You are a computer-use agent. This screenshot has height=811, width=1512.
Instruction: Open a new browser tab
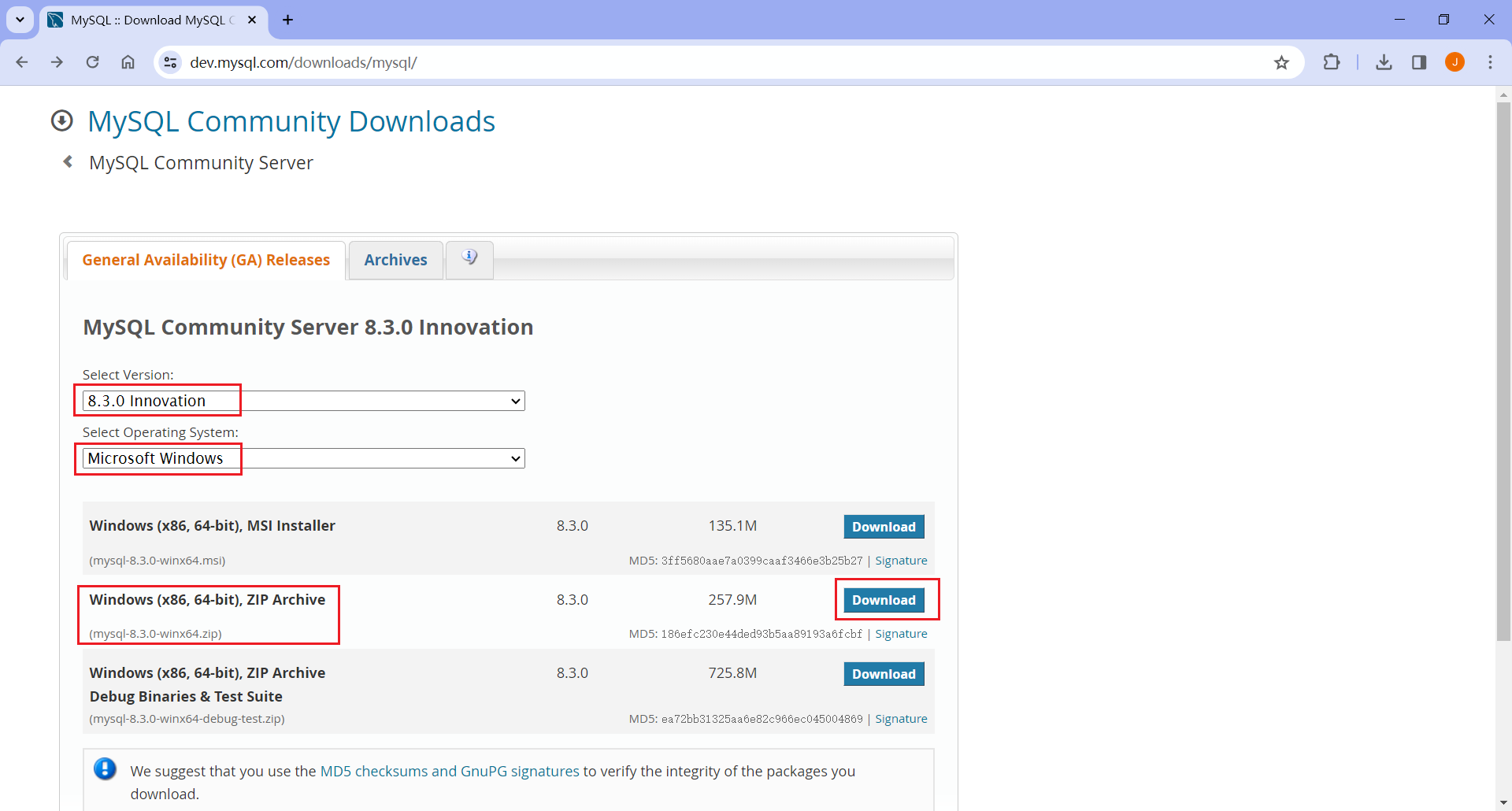[288, 20]
